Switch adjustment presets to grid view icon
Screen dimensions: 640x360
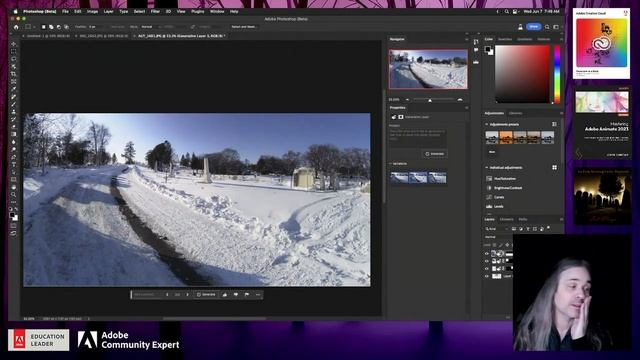point(554,124)
